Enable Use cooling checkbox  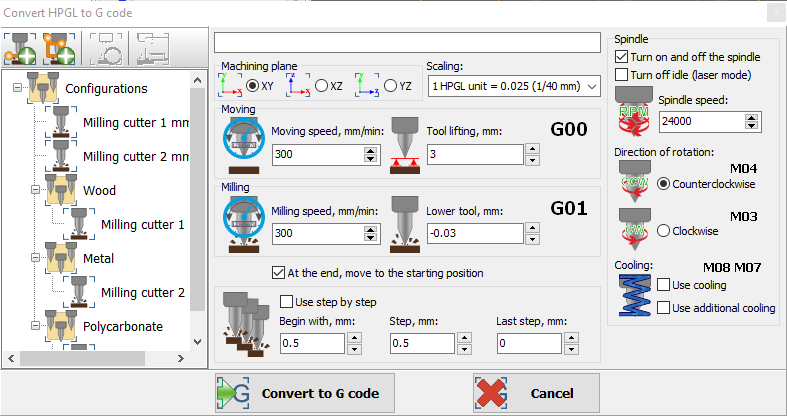tap(664, 285)
